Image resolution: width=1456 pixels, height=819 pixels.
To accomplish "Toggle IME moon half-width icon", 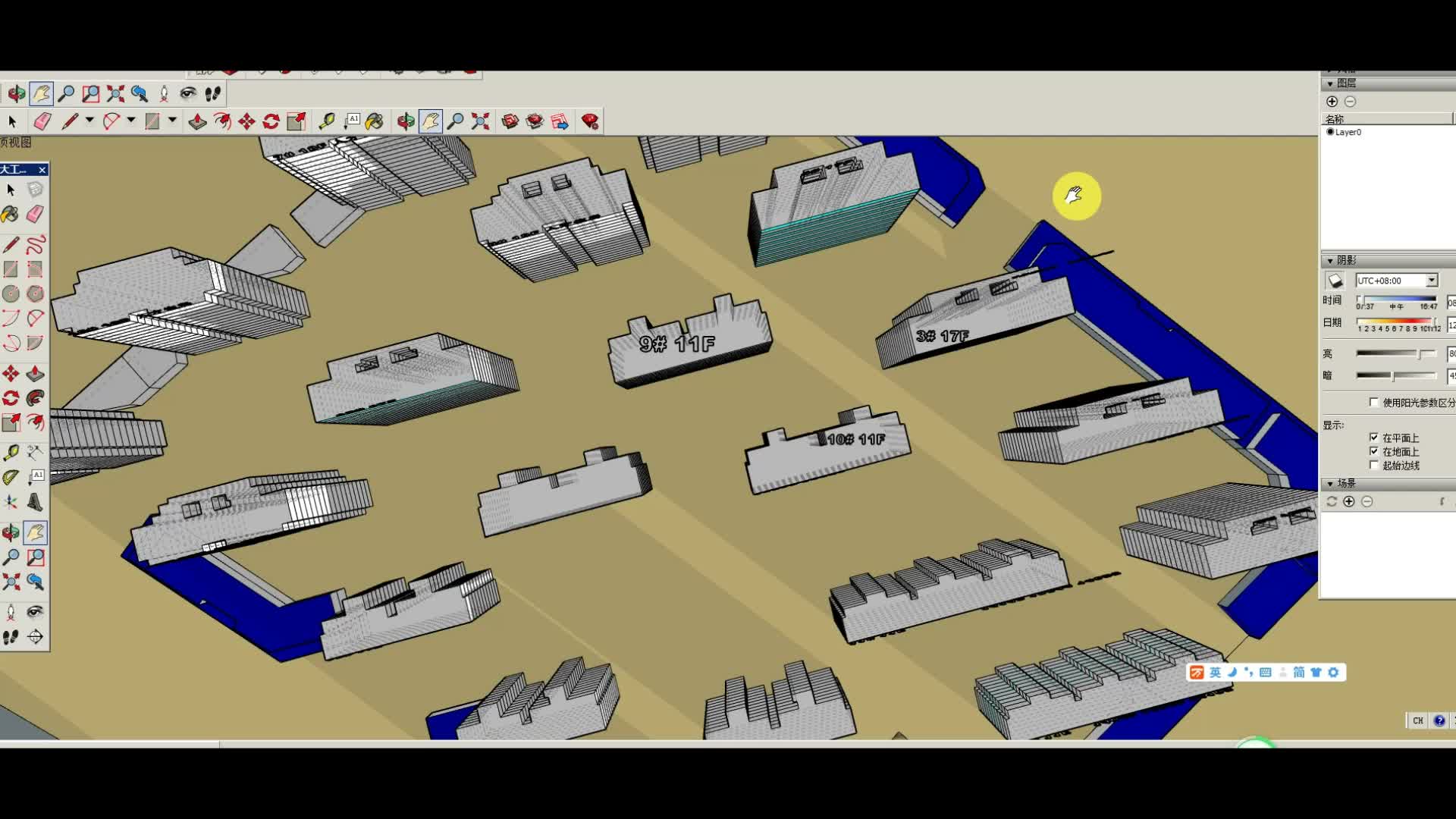I will [x=1232, y=673].
